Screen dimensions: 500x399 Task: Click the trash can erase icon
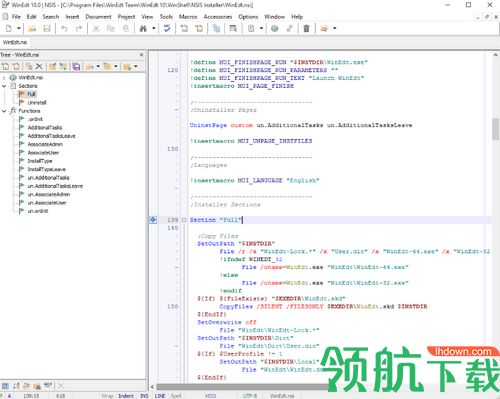pyautogui.click(x=306, y=29)
